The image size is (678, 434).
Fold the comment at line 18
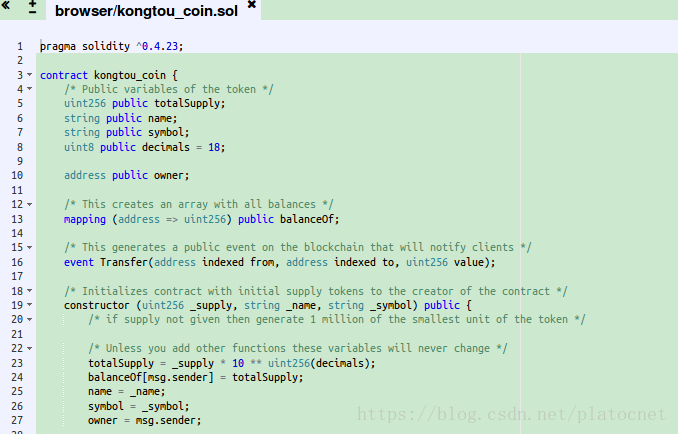29,291
